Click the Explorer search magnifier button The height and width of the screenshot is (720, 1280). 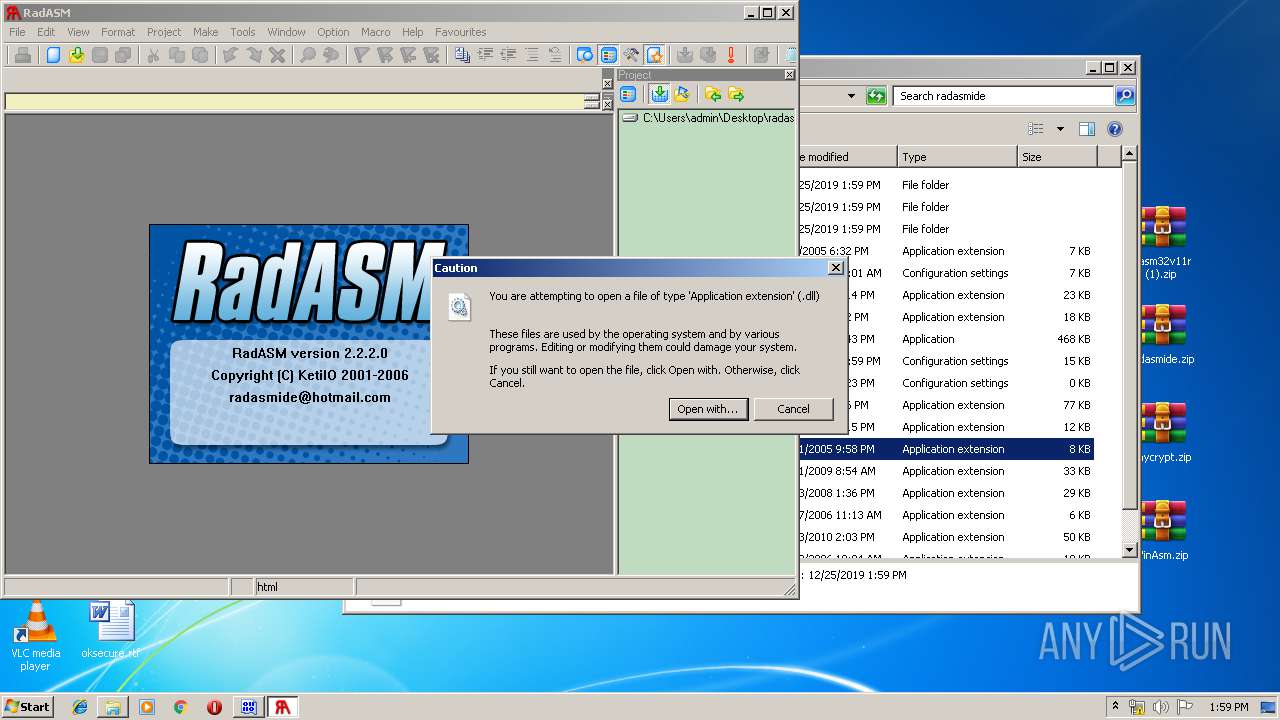[x=1125, y=96]
